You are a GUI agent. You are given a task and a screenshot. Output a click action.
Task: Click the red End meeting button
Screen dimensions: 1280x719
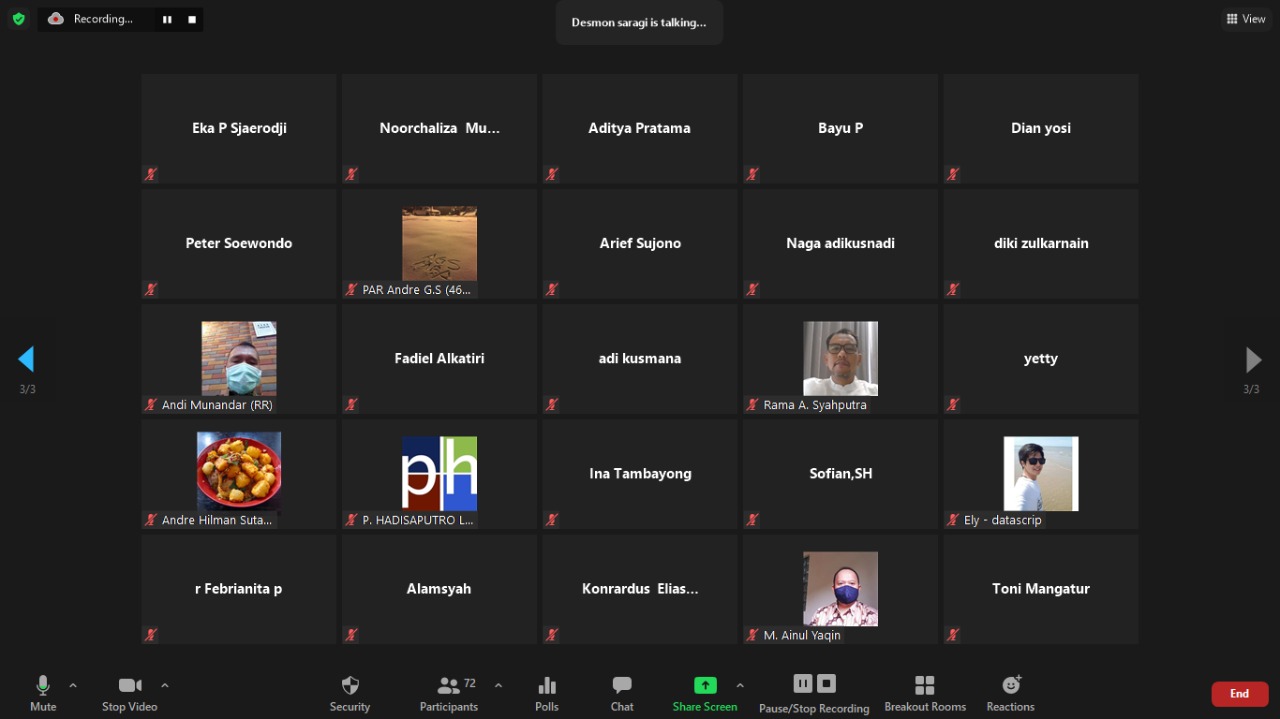coord(1239,694)
